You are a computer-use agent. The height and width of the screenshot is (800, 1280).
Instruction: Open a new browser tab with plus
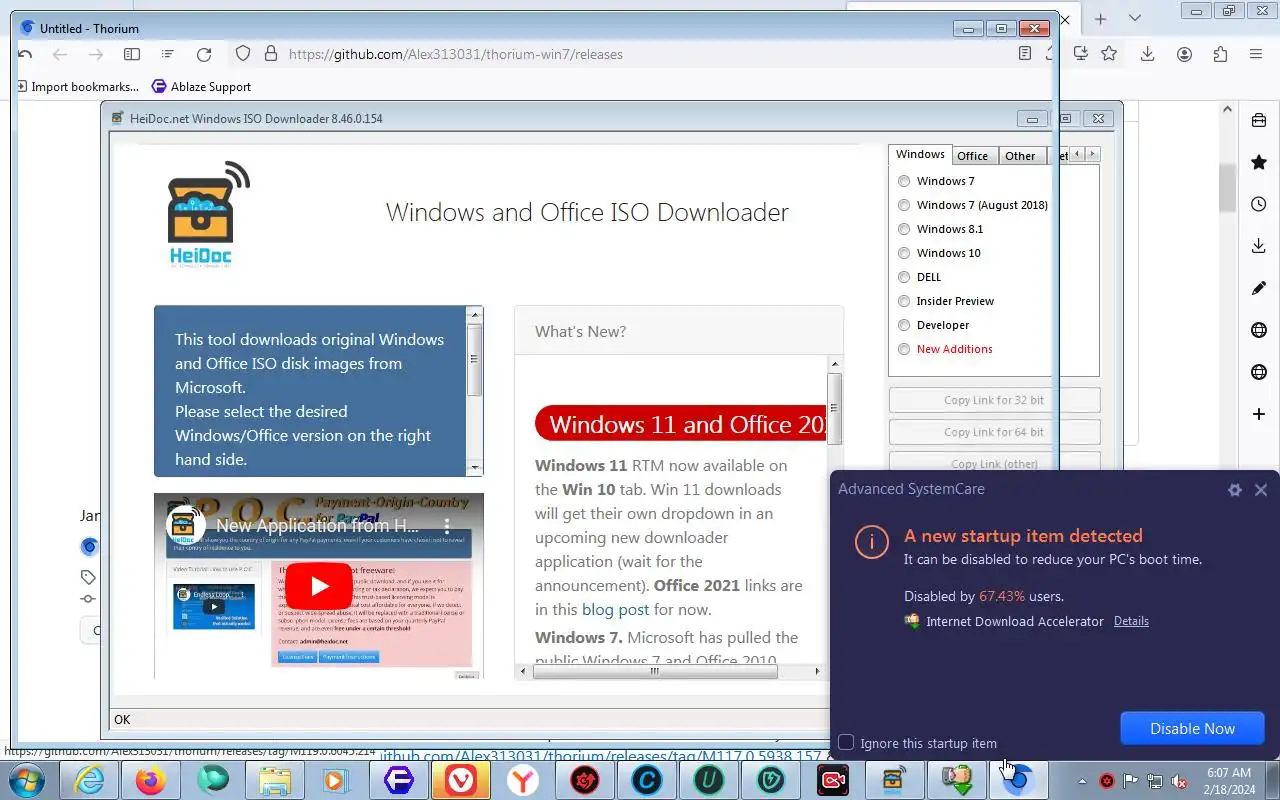click(1100, 18)
